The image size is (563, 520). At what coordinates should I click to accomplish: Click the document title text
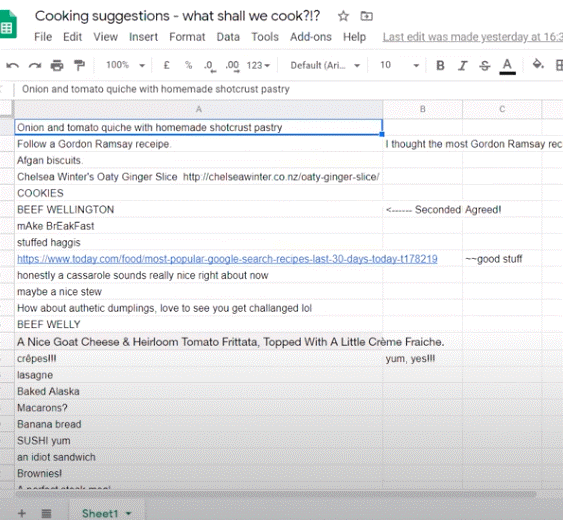tap(177, 16)
